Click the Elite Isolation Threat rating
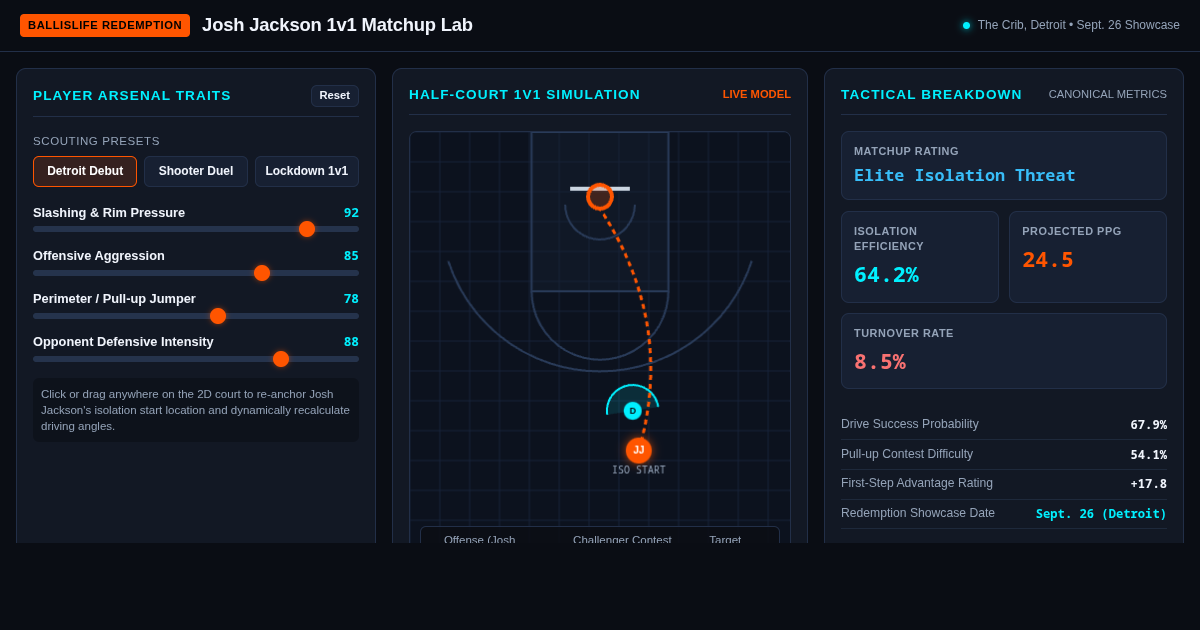Image resolution: width=1200 pixels, height=630 pixels. pos(965,175)
